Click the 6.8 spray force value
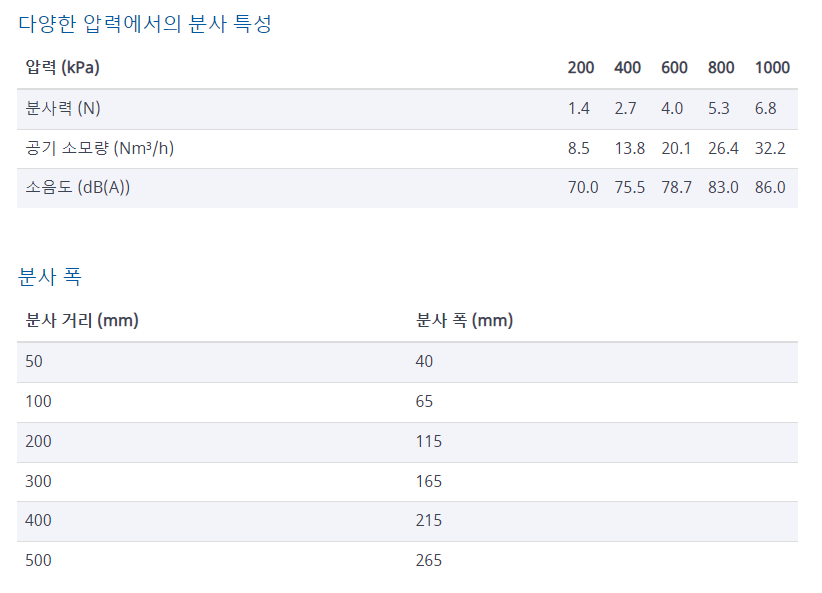Screen dimensions: 822x593 [x=766, y=109]
